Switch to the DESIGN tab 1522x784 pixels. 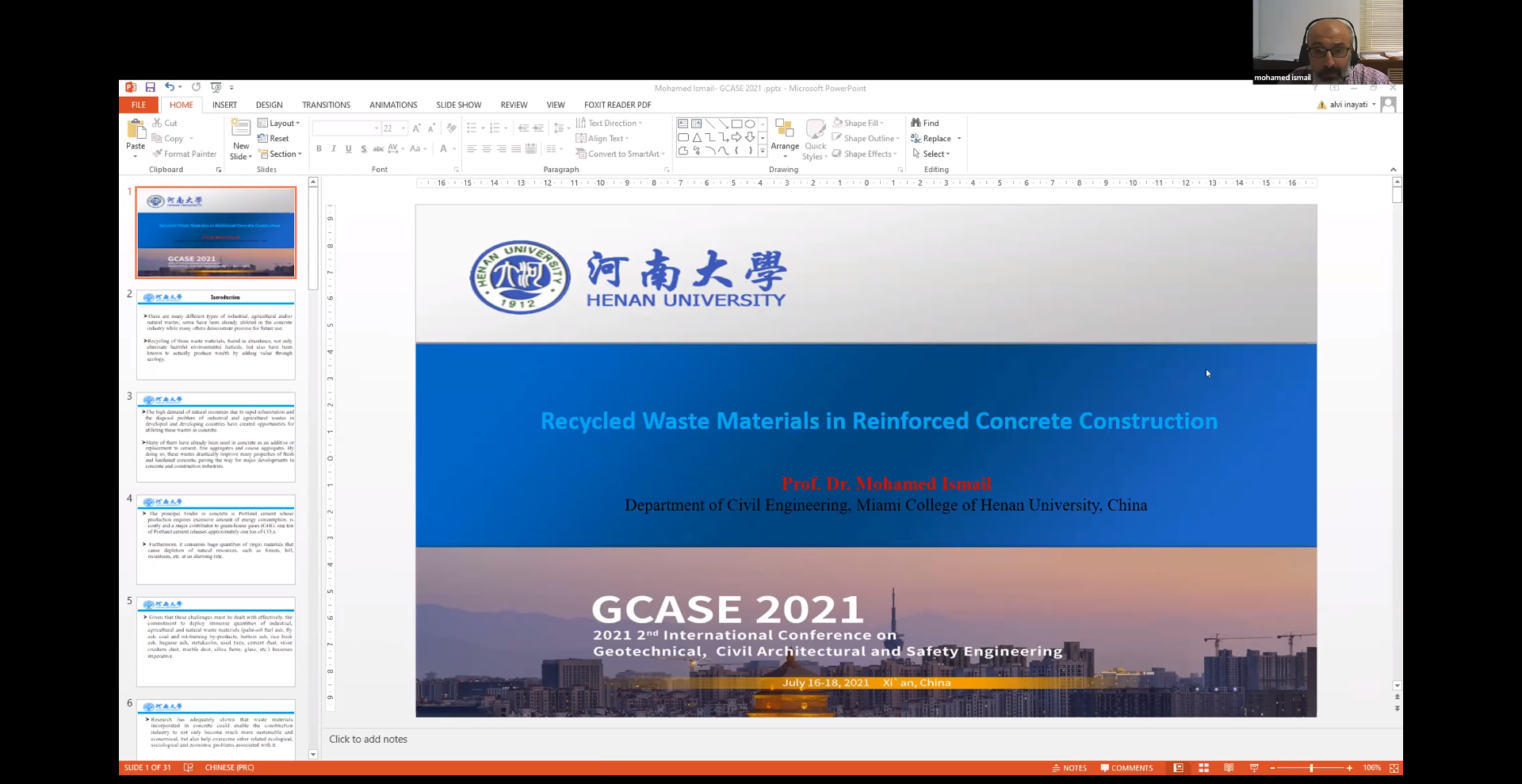pyautogui.click(x=269, y=105)
